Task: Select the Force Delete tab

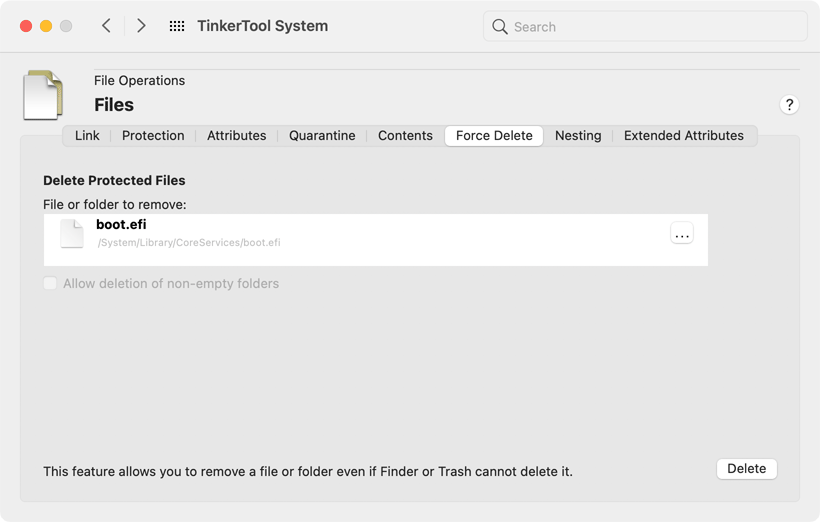Action: point(494,135)
